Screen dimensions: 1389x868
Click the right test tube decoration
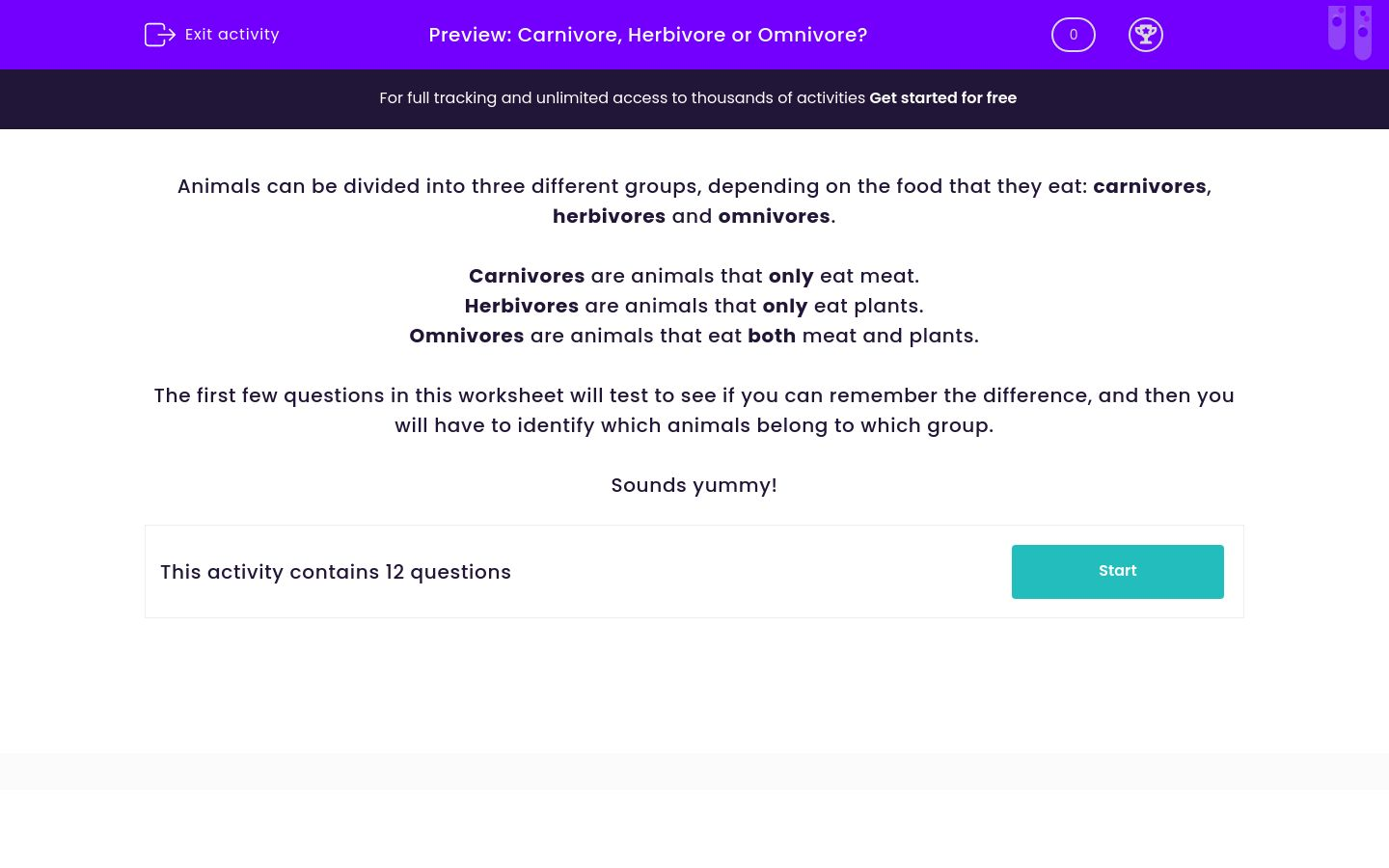(x=1363, y=33)
